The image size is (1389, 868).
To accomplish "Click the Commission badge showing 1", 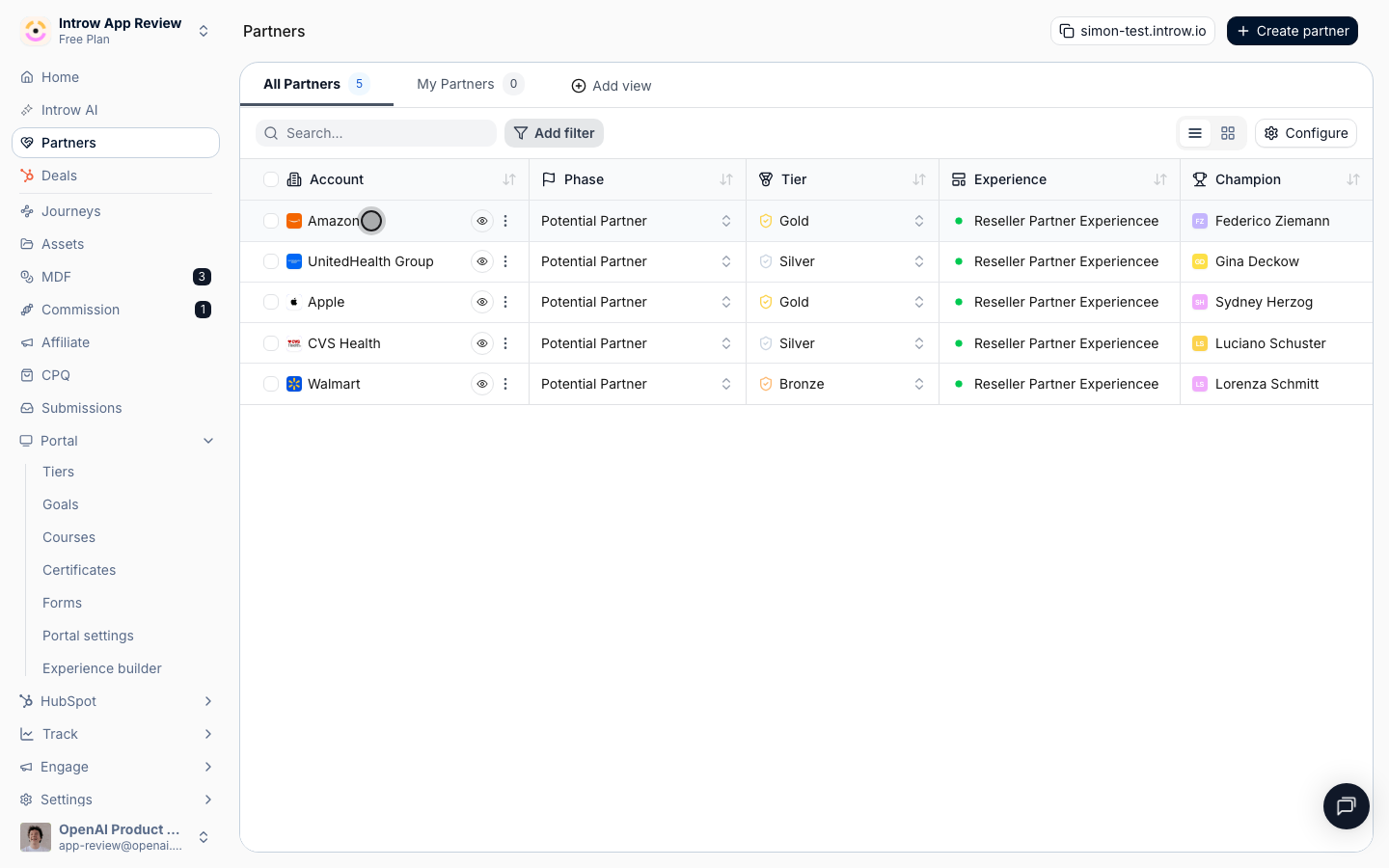I will 203,310.
